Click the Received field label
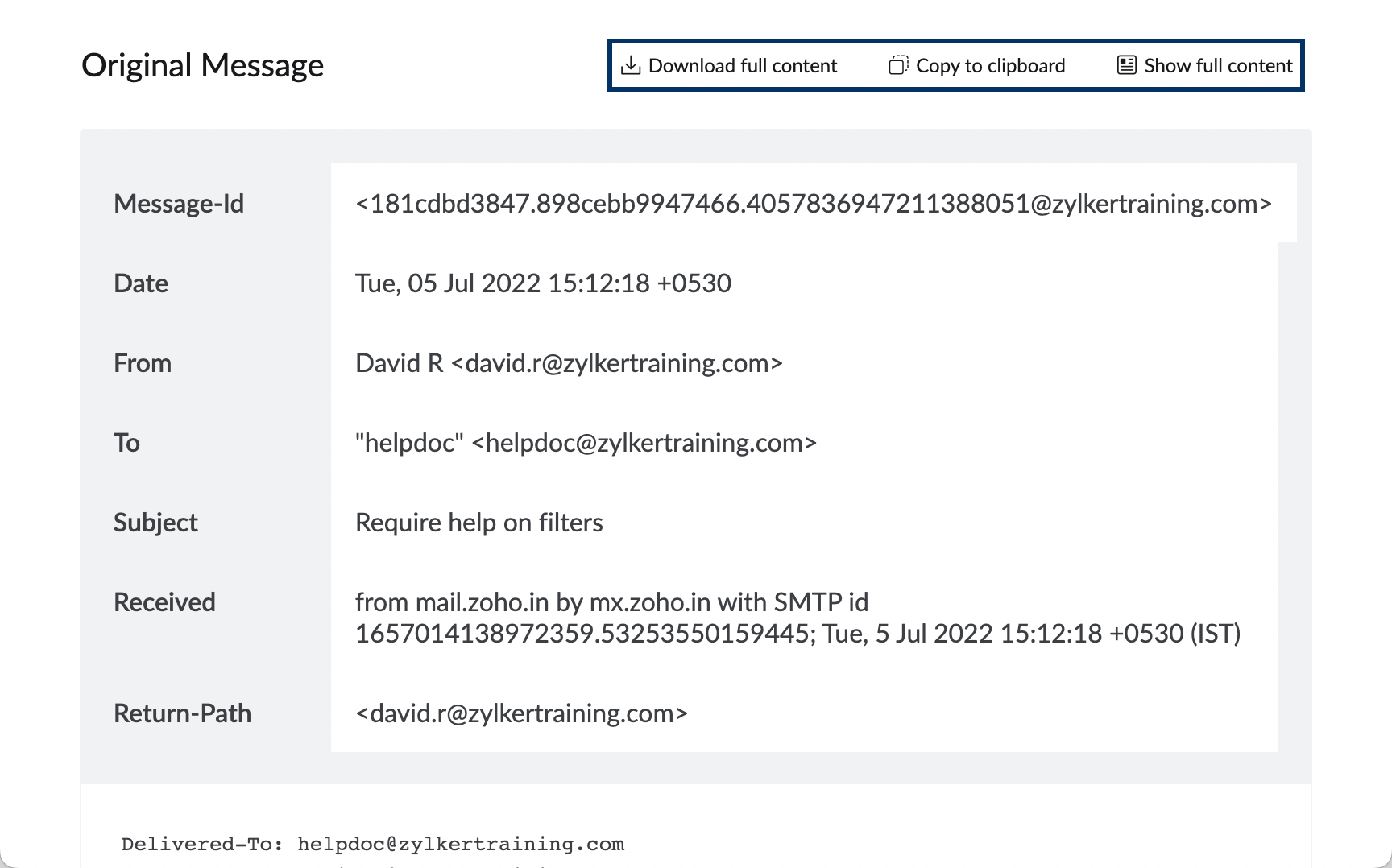This screenshot has height=868, width=1392. tap(164, 602)
